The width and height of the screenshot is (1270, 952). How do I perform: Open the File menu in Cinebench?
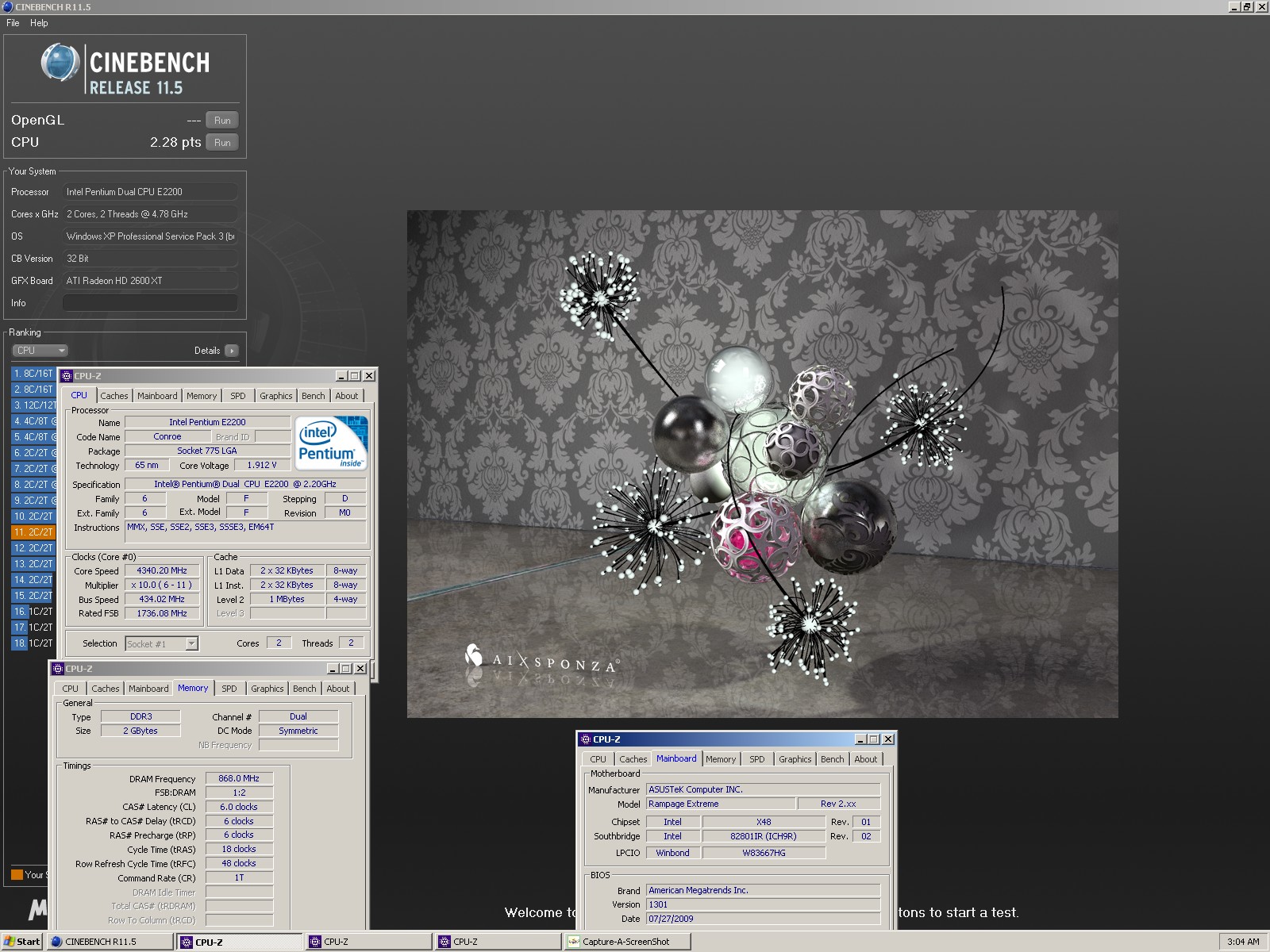pyautogui.click(x=13, y=23)
